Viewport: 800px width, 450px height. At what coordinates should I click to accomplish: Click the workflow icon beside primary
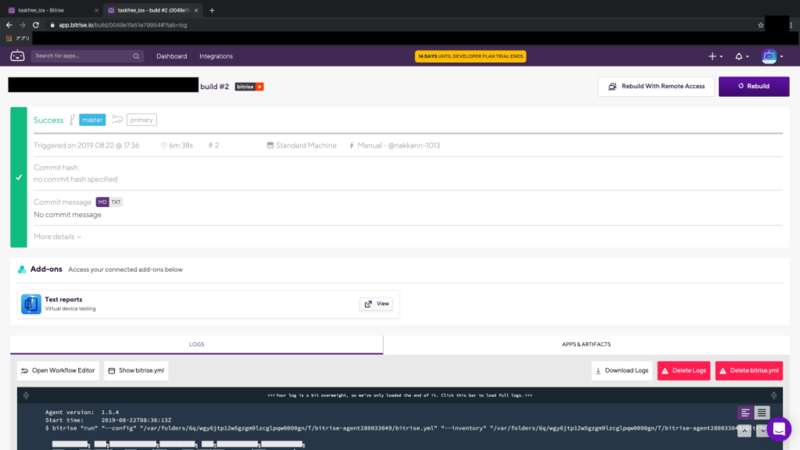pos(117,120)
